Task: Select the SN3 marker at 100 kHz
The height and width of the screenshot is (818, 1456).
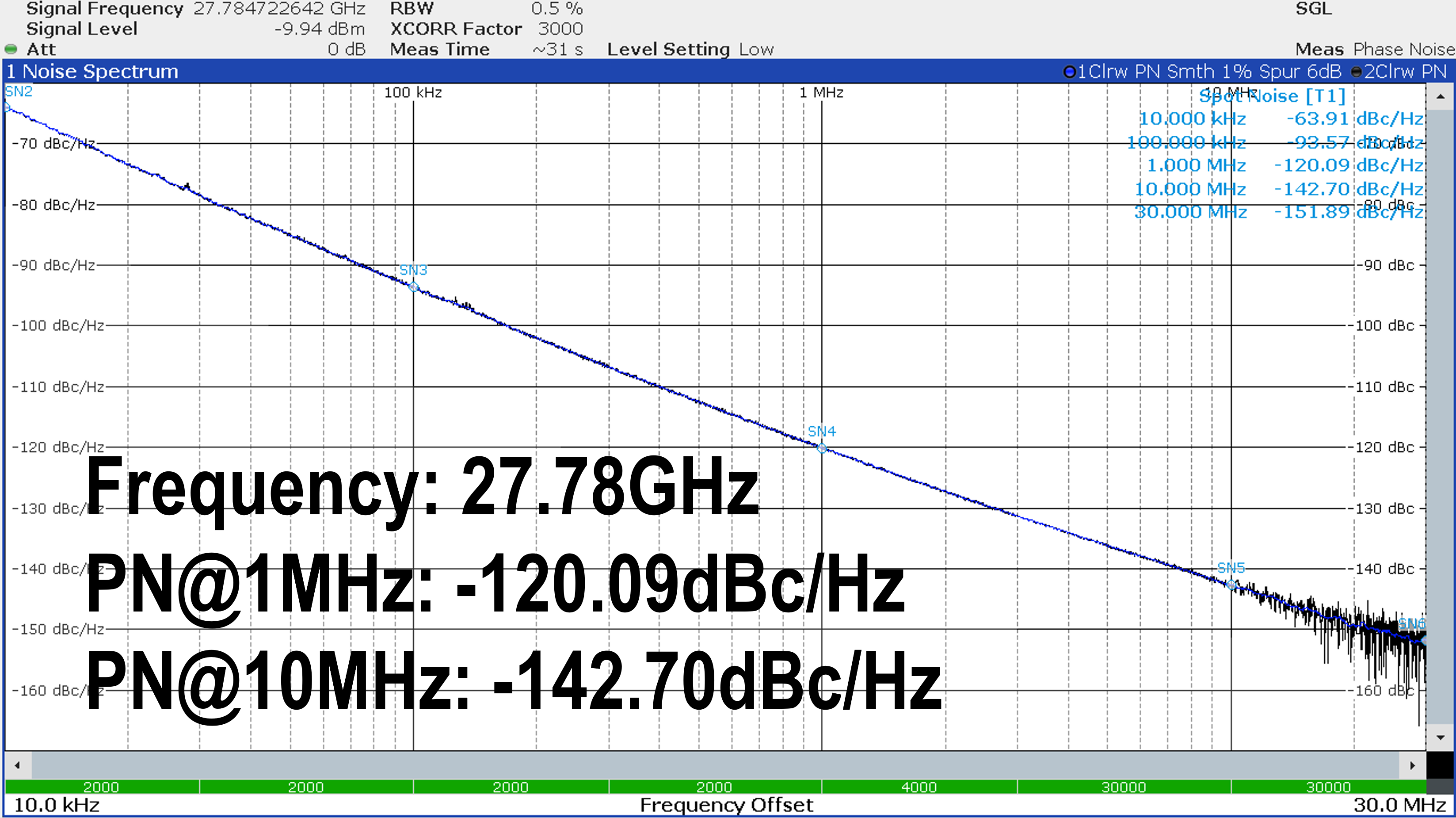Action: tap(413, 287)
